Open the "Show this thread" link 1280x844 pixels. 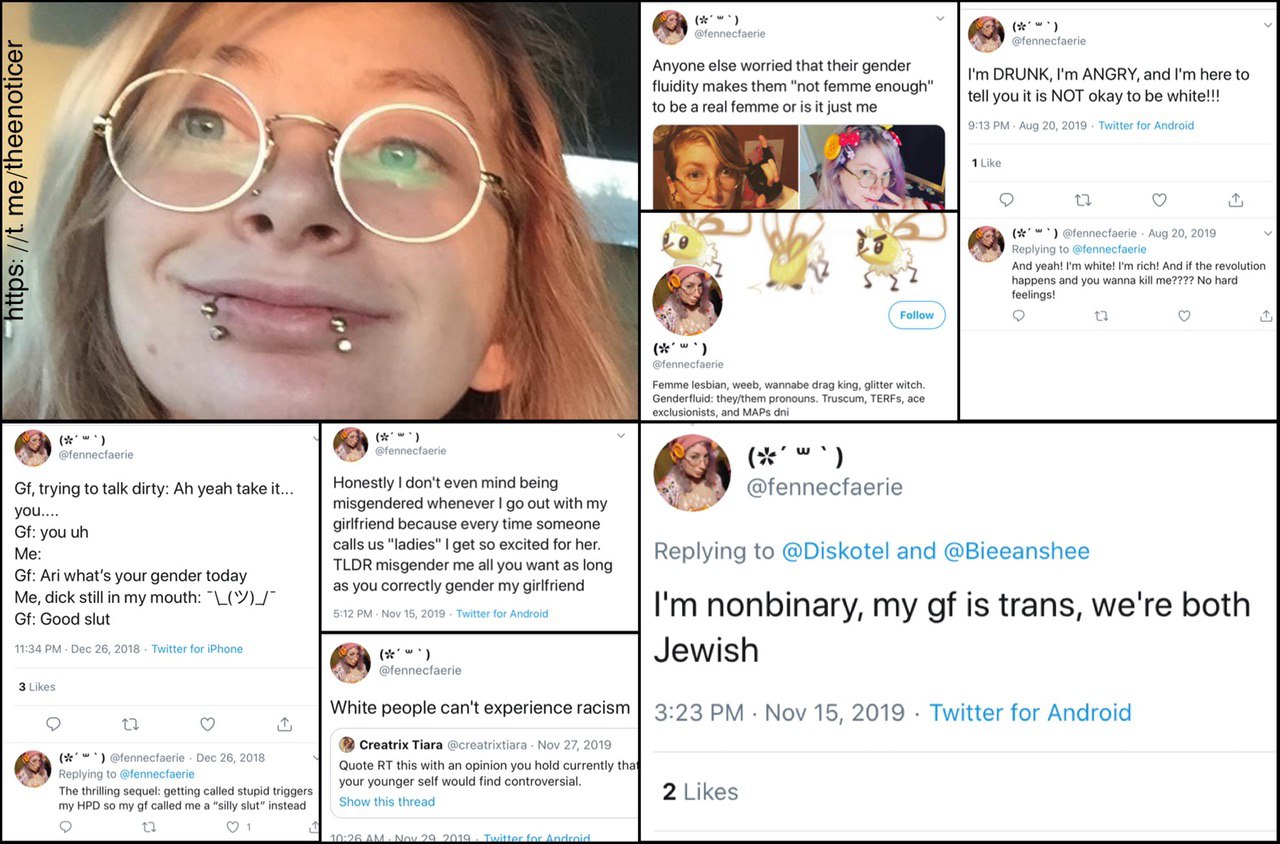tap(386, 802)
